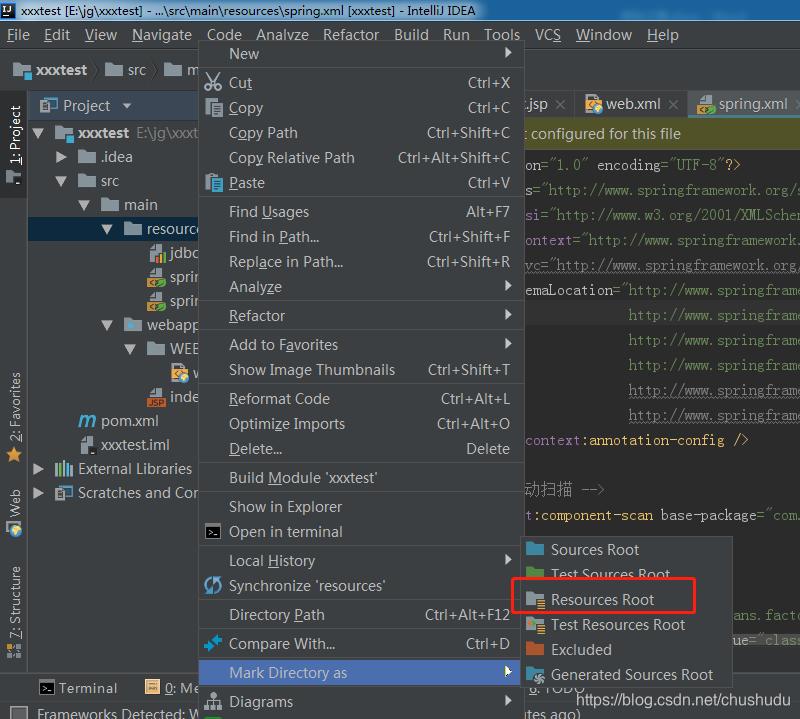Choose Find Usages from context menu

361,212
